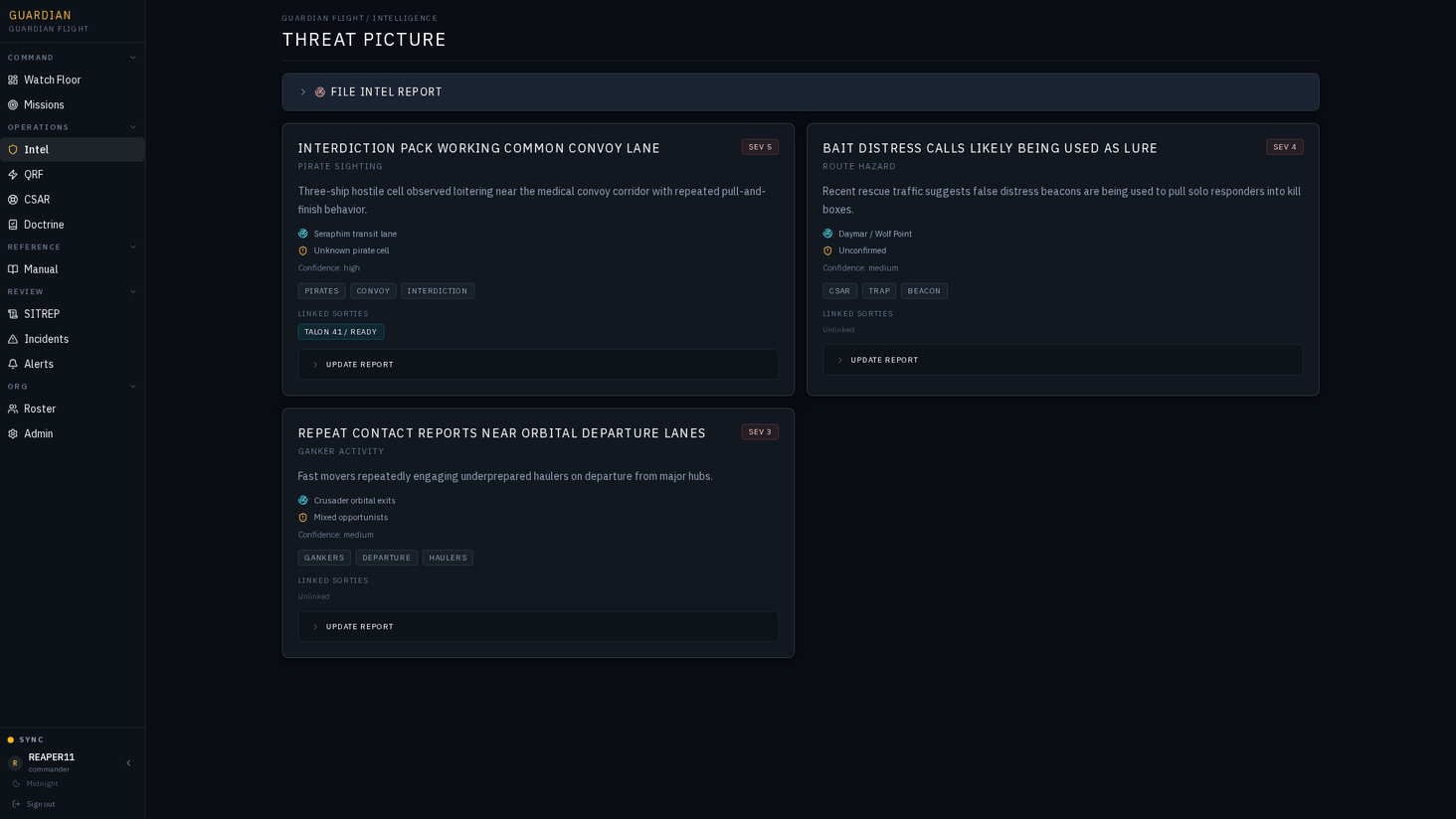Open the Alerts bell icon

click(13, 364)
